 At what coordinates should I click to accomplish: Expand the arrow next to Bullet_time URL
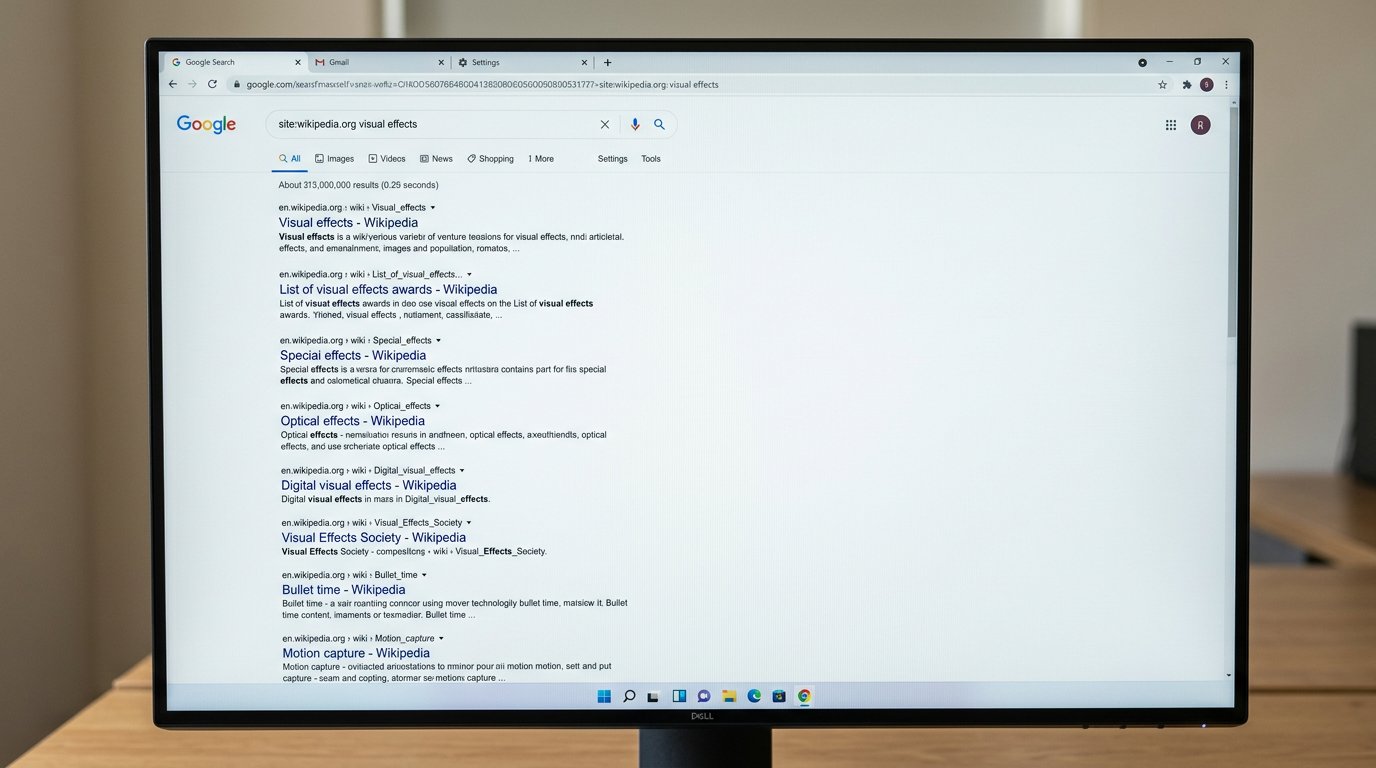(424, 575)
